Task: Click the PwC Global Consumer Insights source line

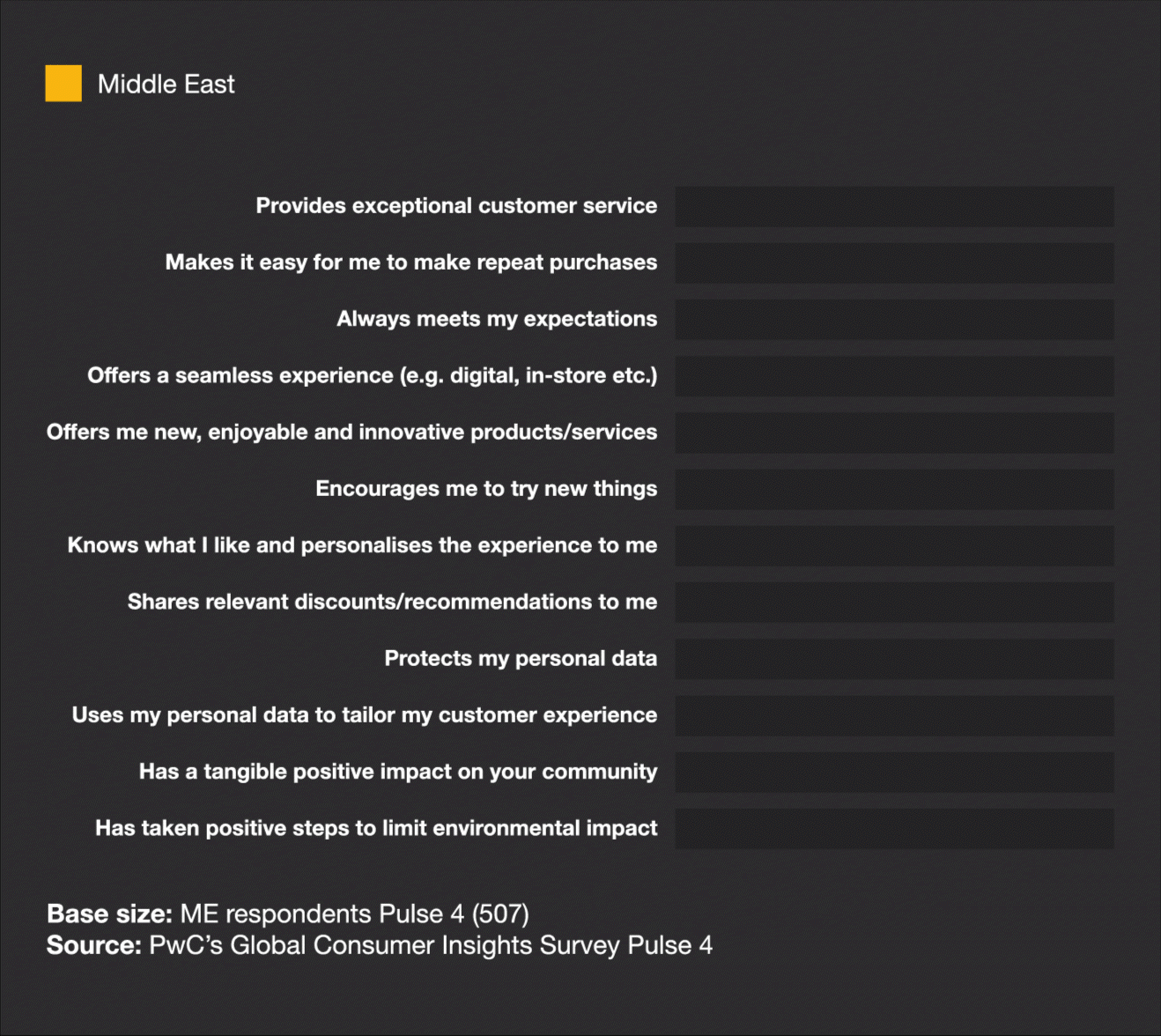Action: click(x=379, y=945)
